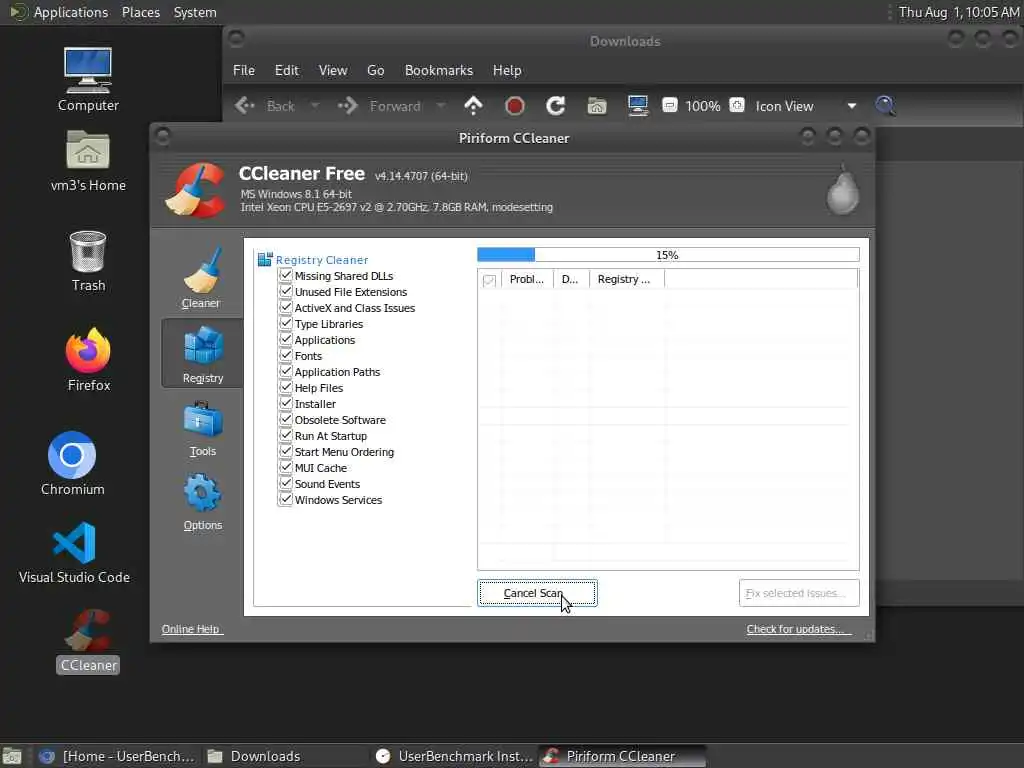Select the CCleaner desktop shortcut
Screen dimensions: 1024x768
(88, 641)
